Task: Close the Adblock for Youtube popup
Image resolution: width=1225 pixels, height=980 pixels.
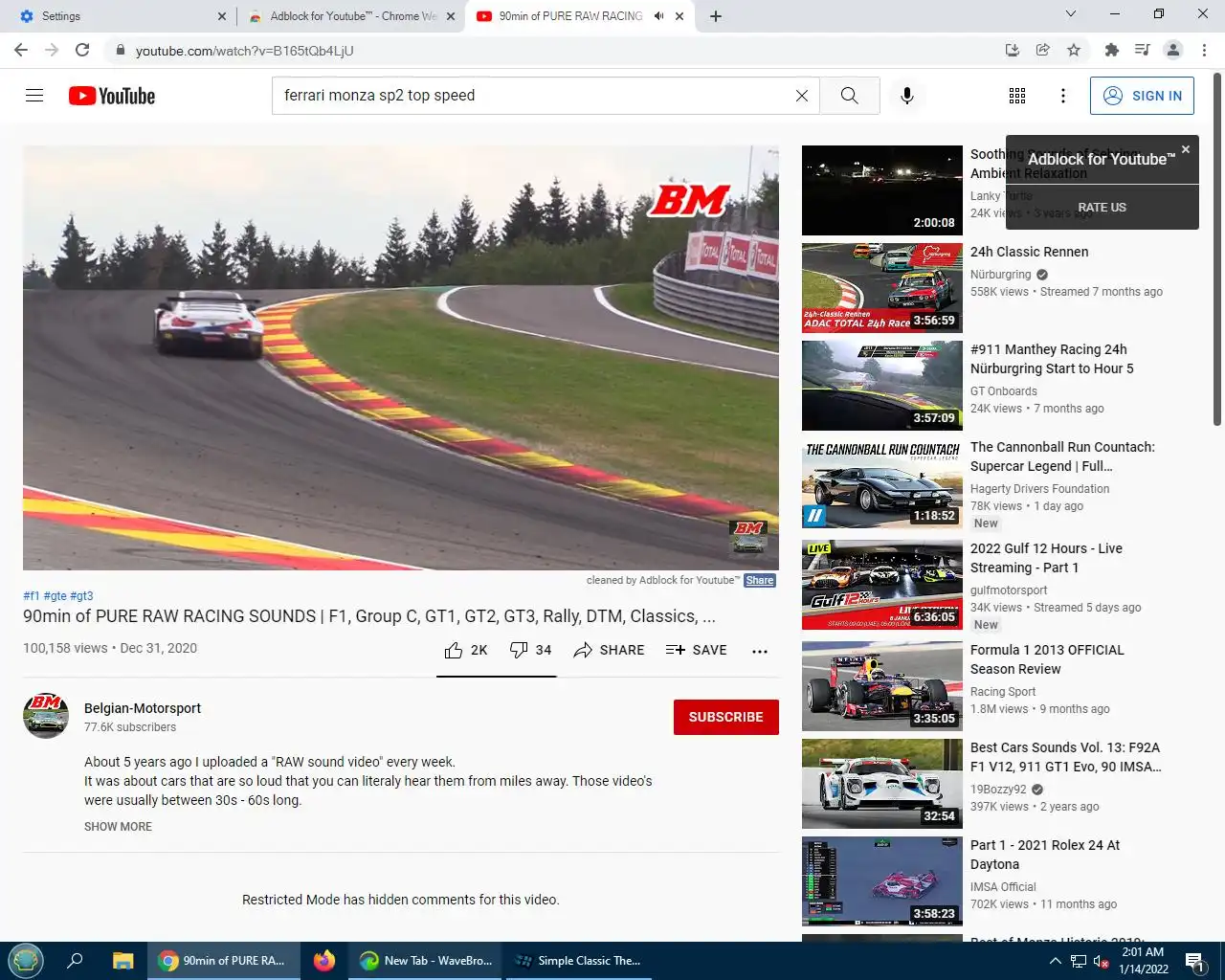Action: (x=1186, y=149)
